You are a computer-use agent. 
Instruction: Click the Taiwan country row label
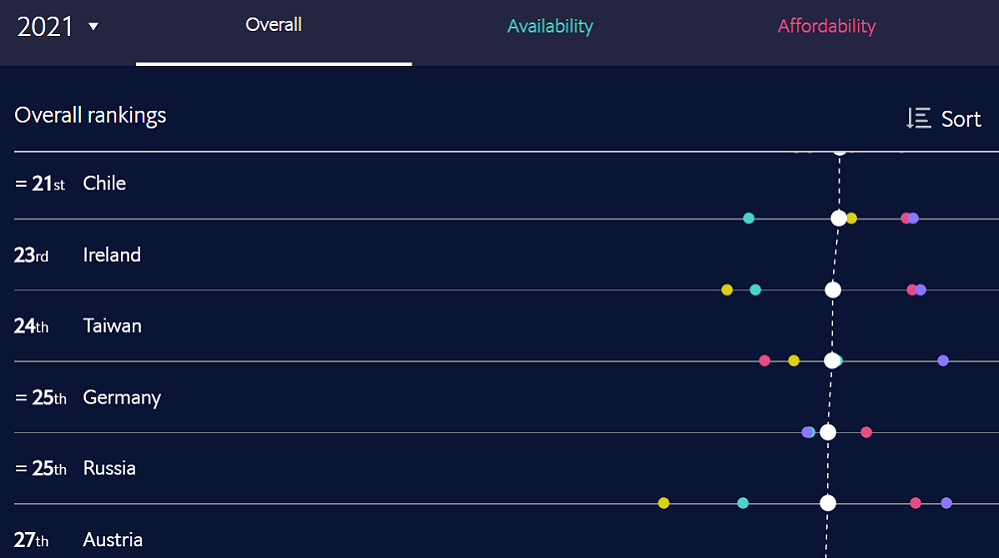(112, 326)
